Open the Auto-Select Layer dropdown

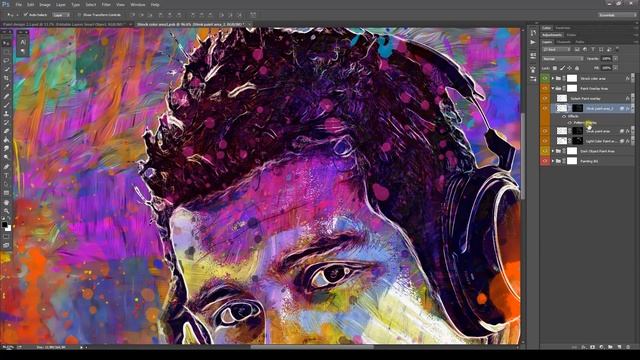[x=61, y=15]
